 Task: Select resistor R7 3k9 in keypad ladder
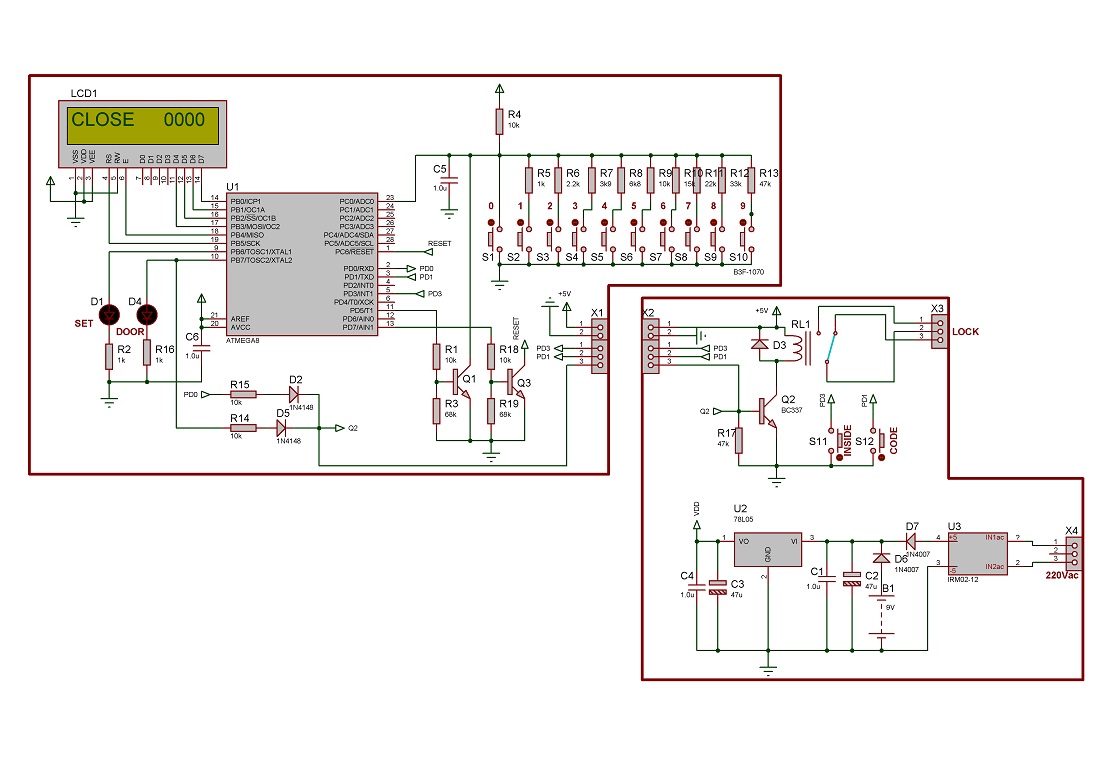(x=591, y=180)
